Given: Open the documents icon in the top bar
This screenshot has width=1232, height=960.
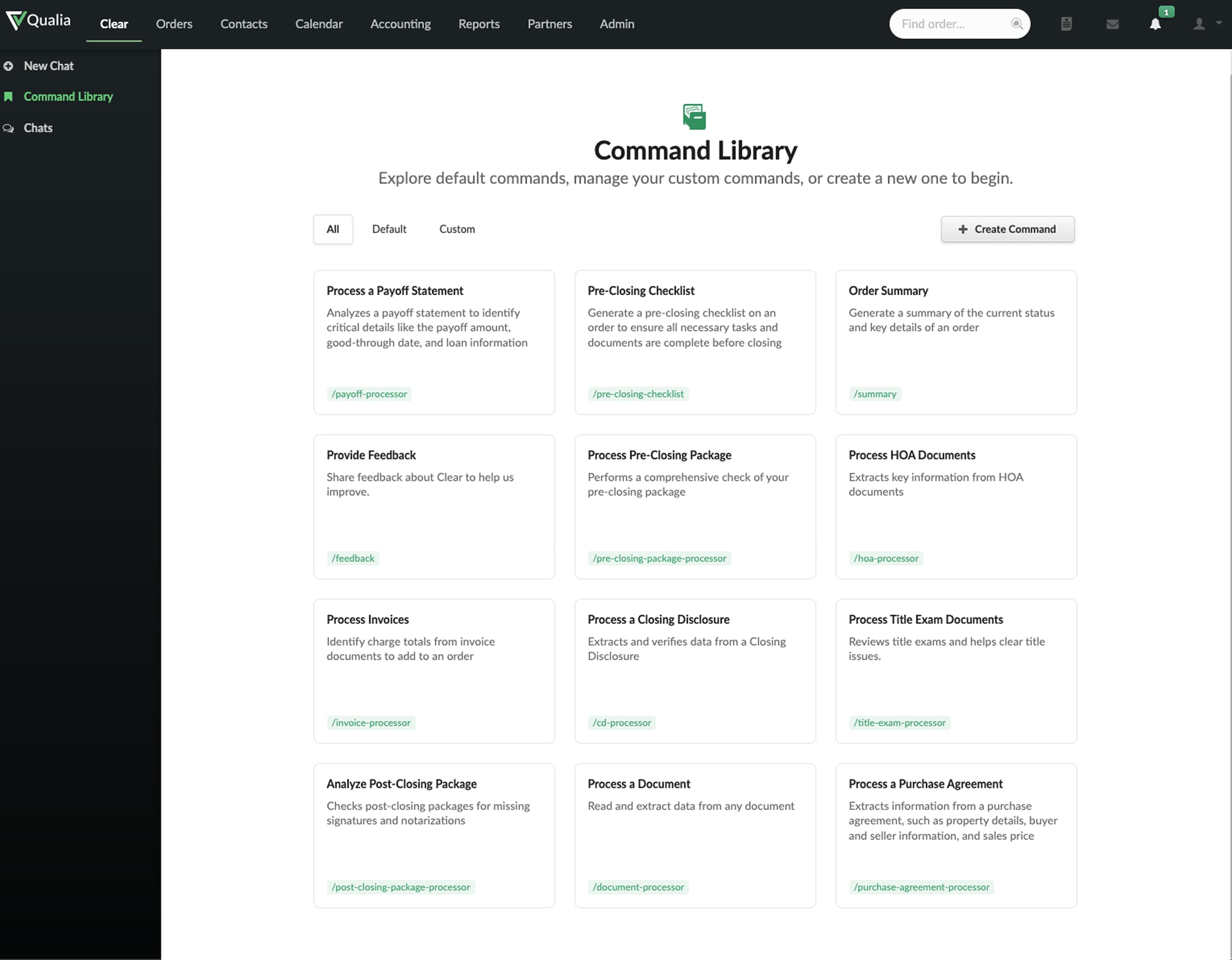Looking at the screenshot, I should click(1066, 24).
